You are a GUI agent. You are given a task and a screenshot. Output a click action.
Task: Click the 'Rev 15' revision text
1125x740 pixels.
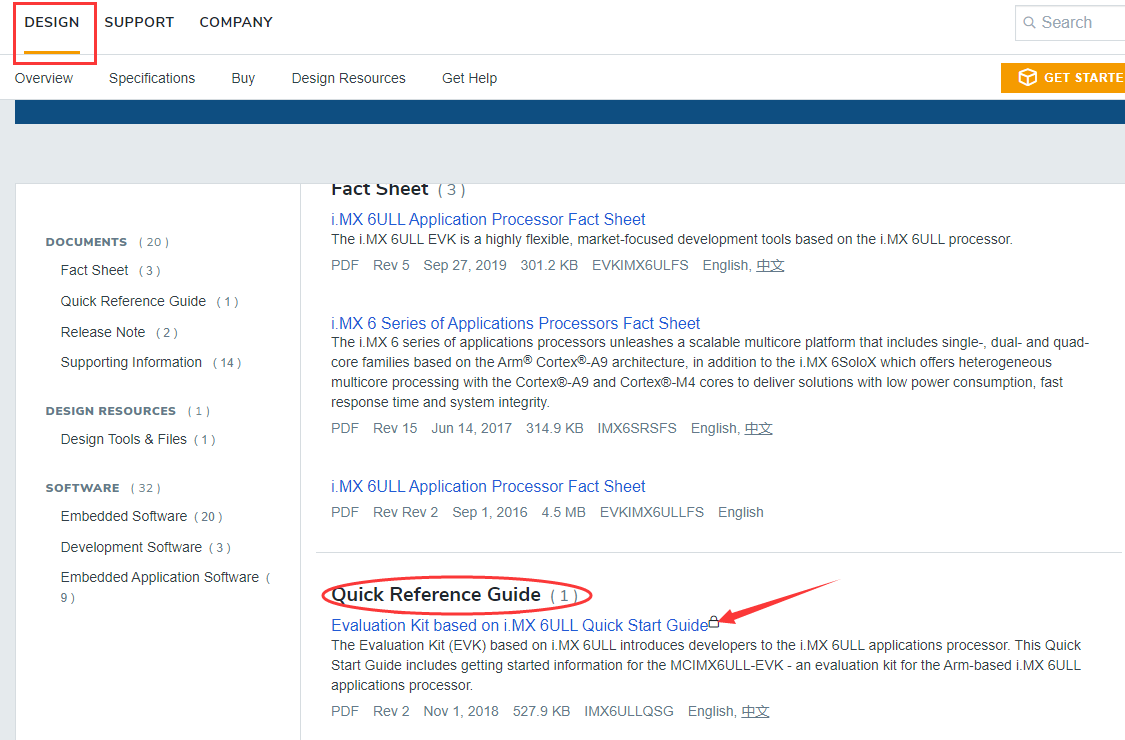coord(395,428)
